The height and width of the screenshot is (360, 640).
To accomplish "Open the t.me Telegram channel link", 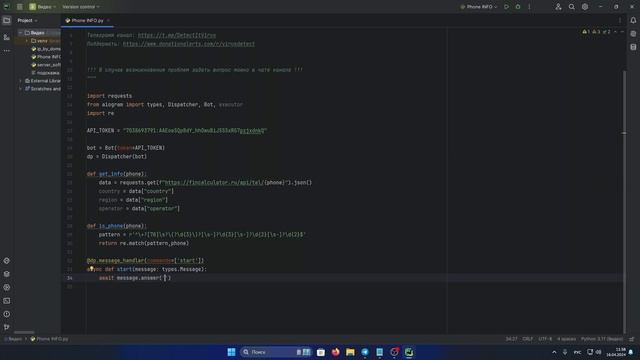I will [177, 36].
